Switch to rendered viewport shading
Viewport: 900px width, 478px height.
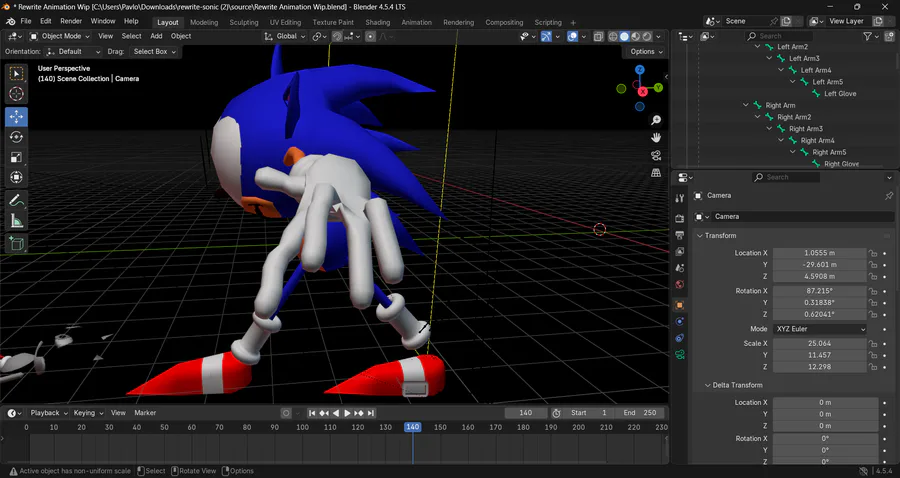647,36
